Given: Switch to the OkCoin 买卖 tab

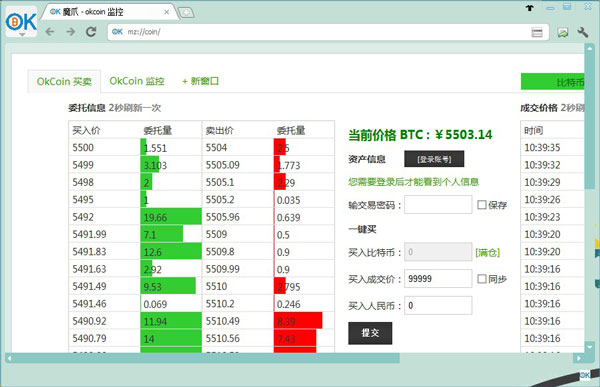Looking at the screenshot, I should [64, 82].
